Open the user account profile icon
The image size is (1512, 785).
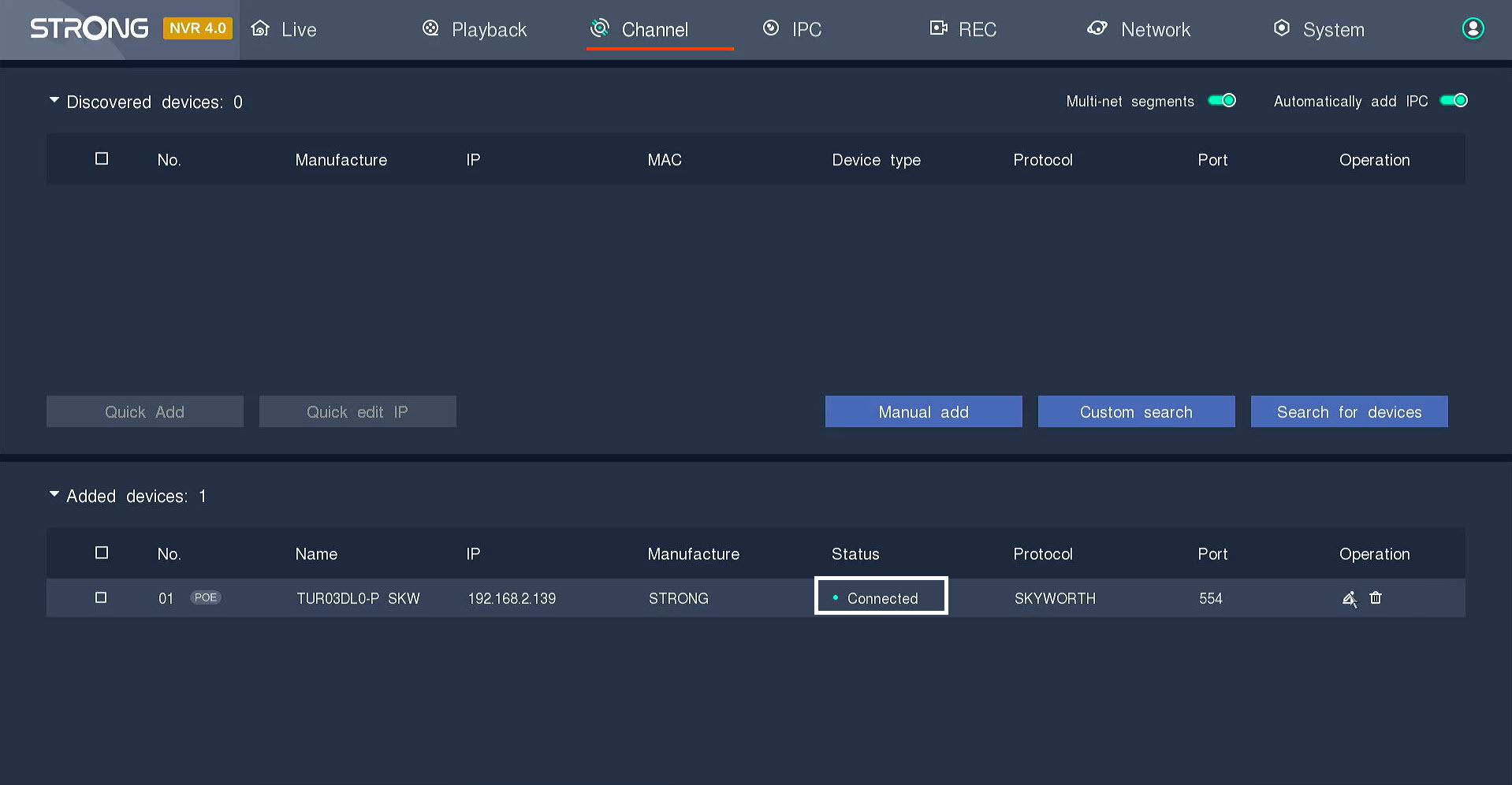tap(1473, 28)
